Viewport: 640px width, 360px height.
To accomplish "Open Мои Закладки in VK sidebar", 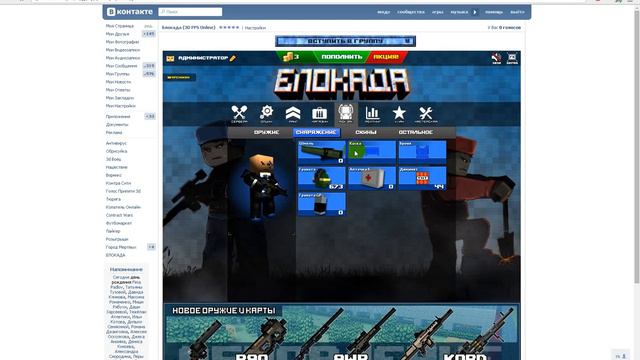I will (120, 98).
